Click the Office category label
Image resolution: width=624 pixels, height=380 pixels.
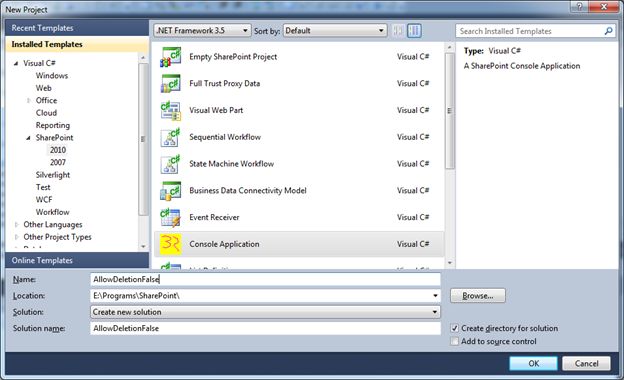tap(46, 100)
